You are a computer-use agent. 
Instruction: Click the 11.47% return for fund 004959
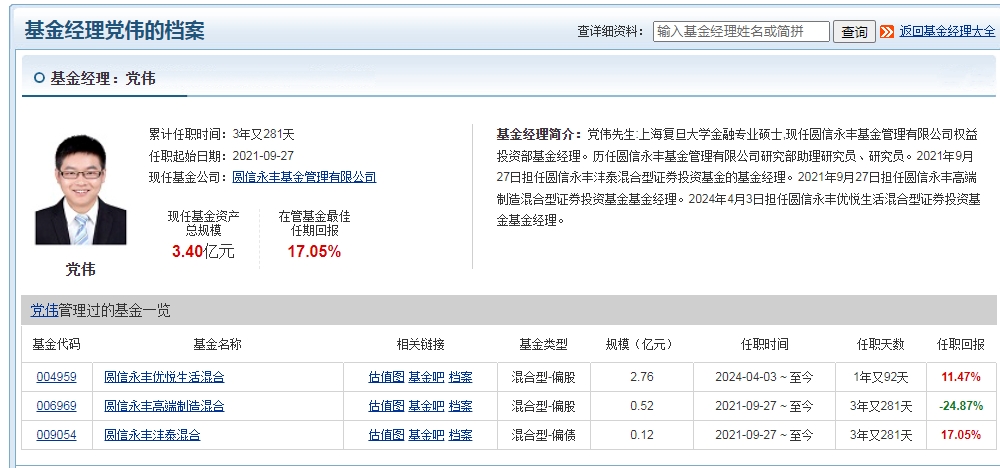(960, 377)
